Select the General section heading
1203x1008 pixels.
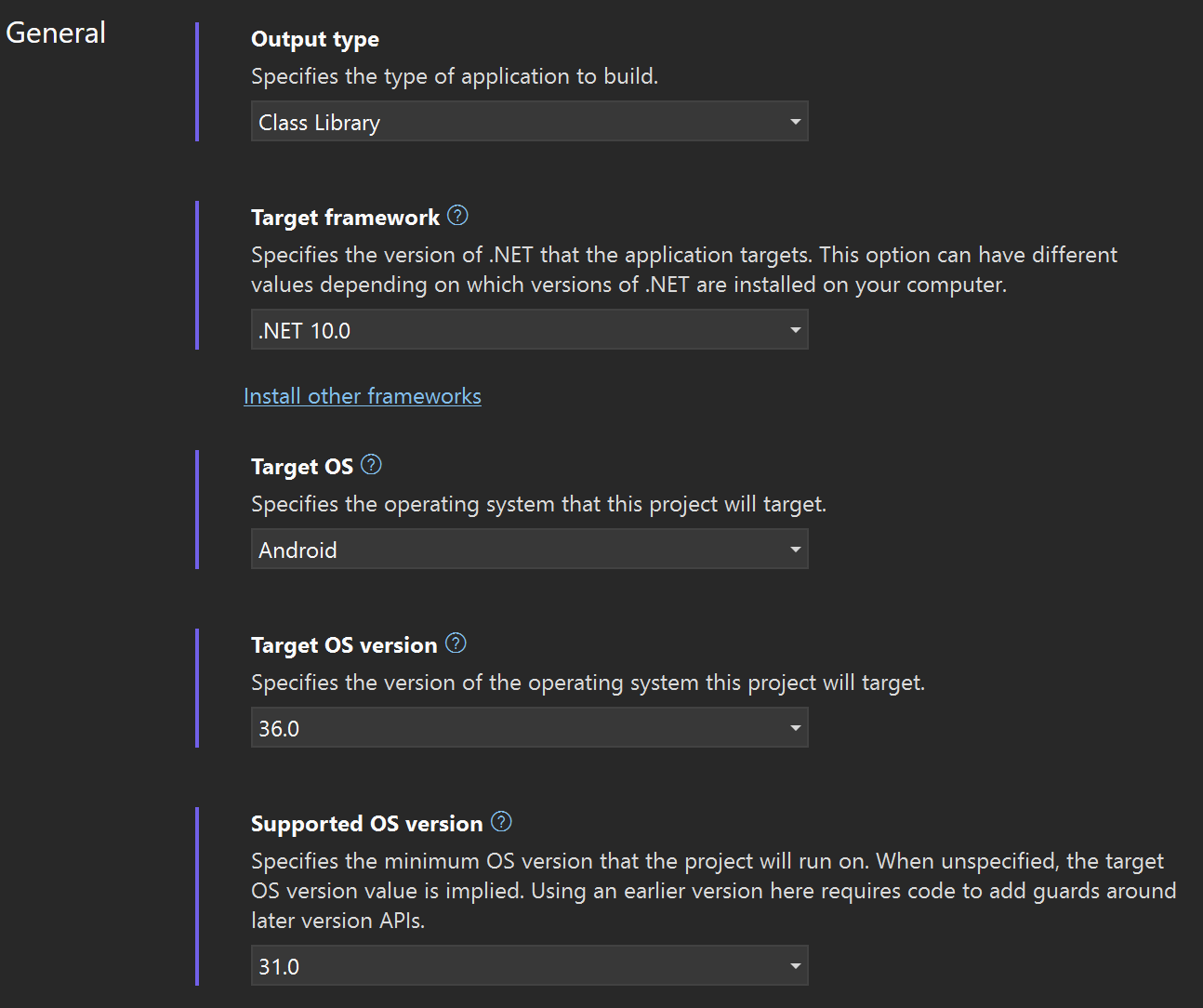[56, 33]
